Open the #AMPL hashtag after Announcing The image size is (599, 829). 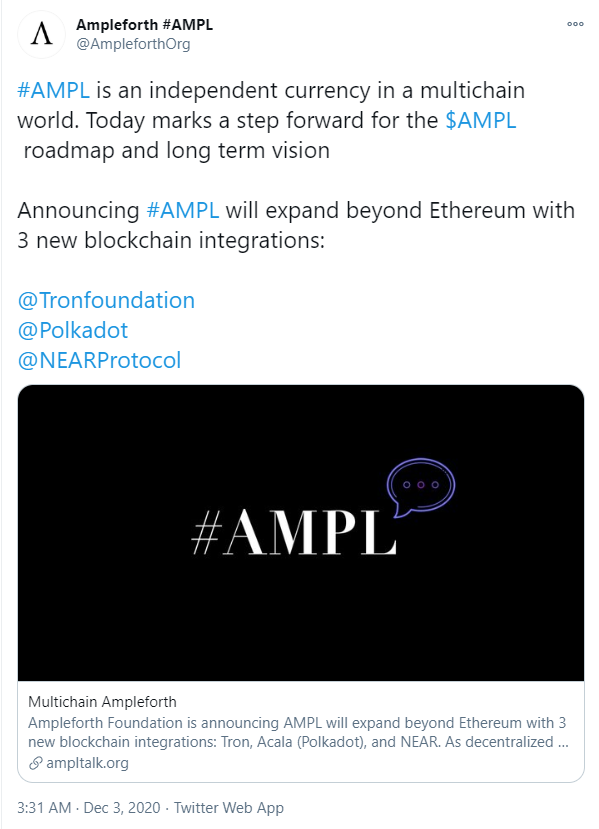point(182,210)
